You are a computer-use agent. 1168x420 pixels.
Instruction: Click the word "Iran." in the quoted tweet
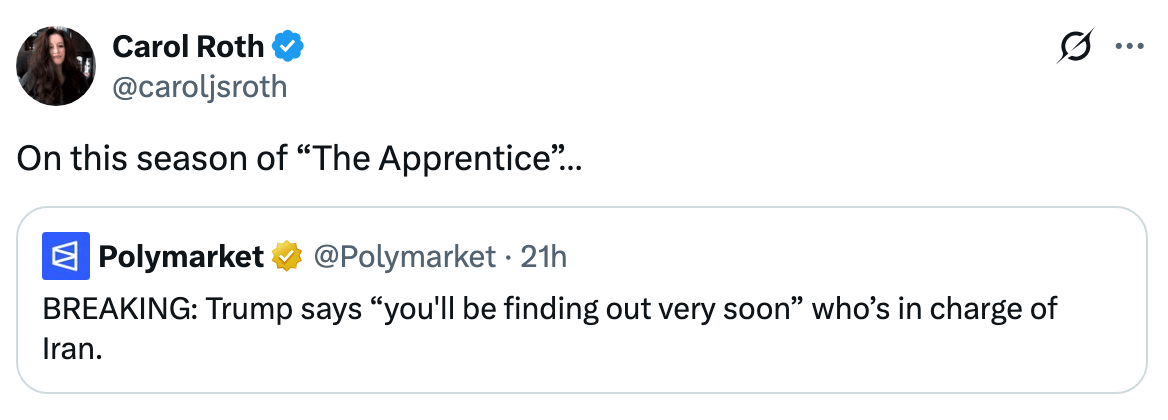tap(73, 350)
